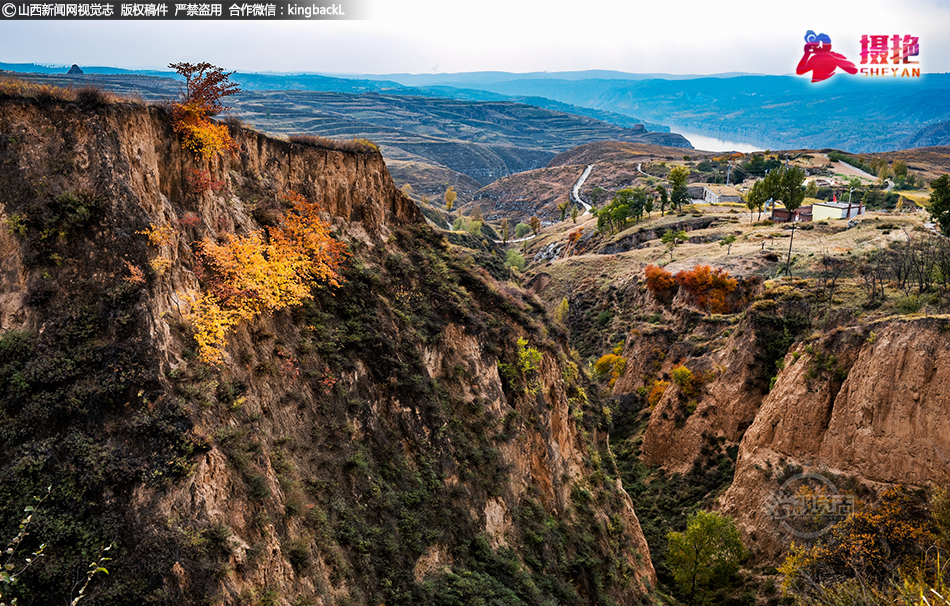This screenshot has height=606, width=950.
Task: Click the river visible in the distance
Action: [x=715, y=141]
